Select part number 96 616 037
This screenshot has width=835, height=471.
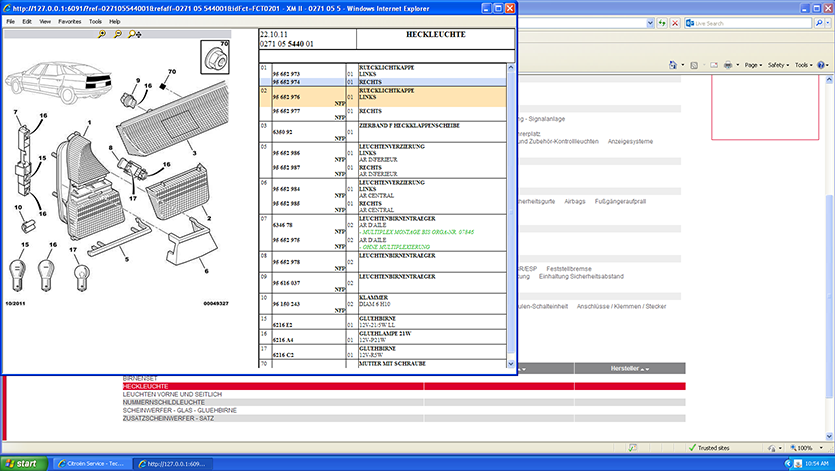[x=286, y=283]
